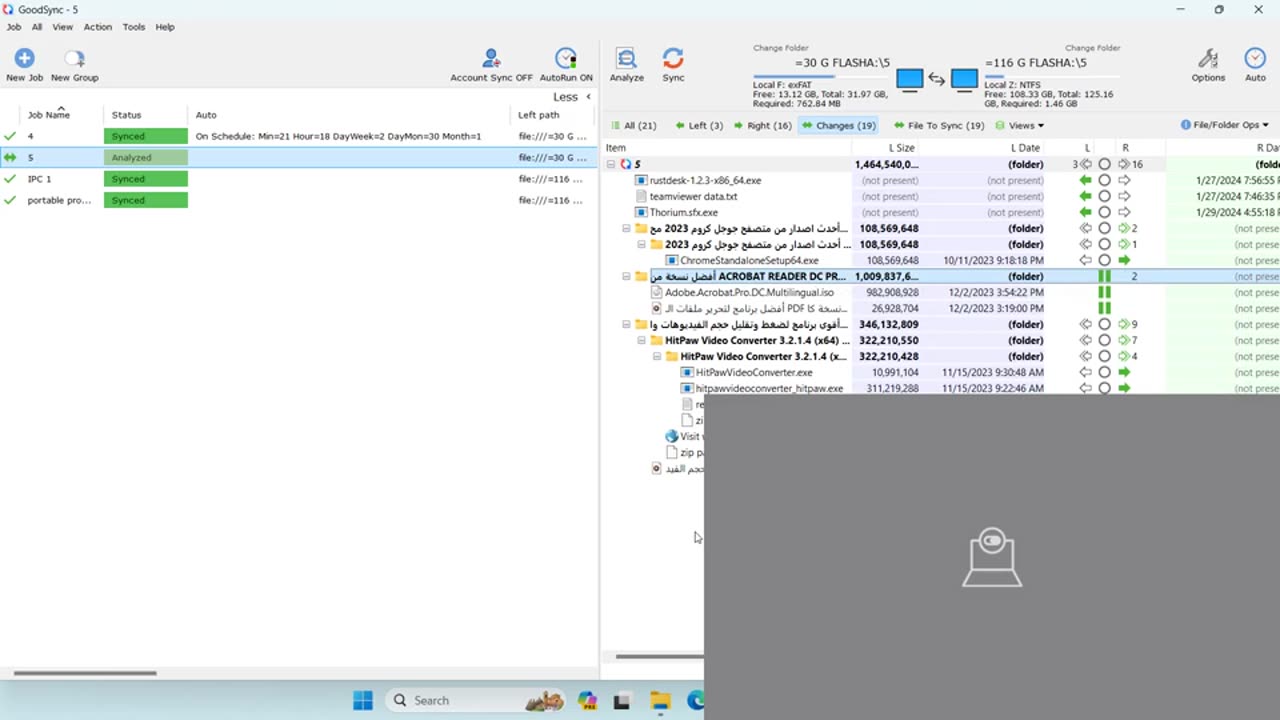
Task: Open the Analyze tool
Action: [x=626, y=59]
